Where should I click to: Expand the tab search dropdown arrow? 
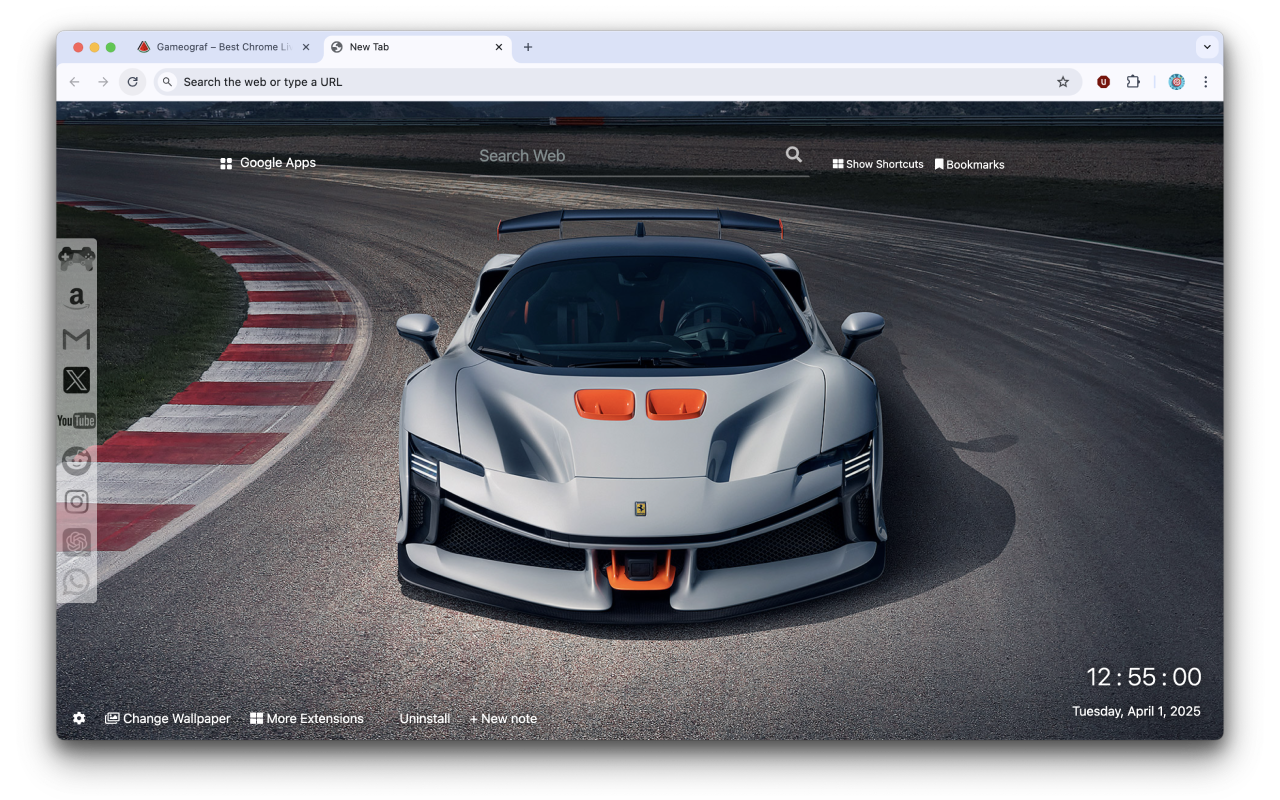coord(1207,47)
